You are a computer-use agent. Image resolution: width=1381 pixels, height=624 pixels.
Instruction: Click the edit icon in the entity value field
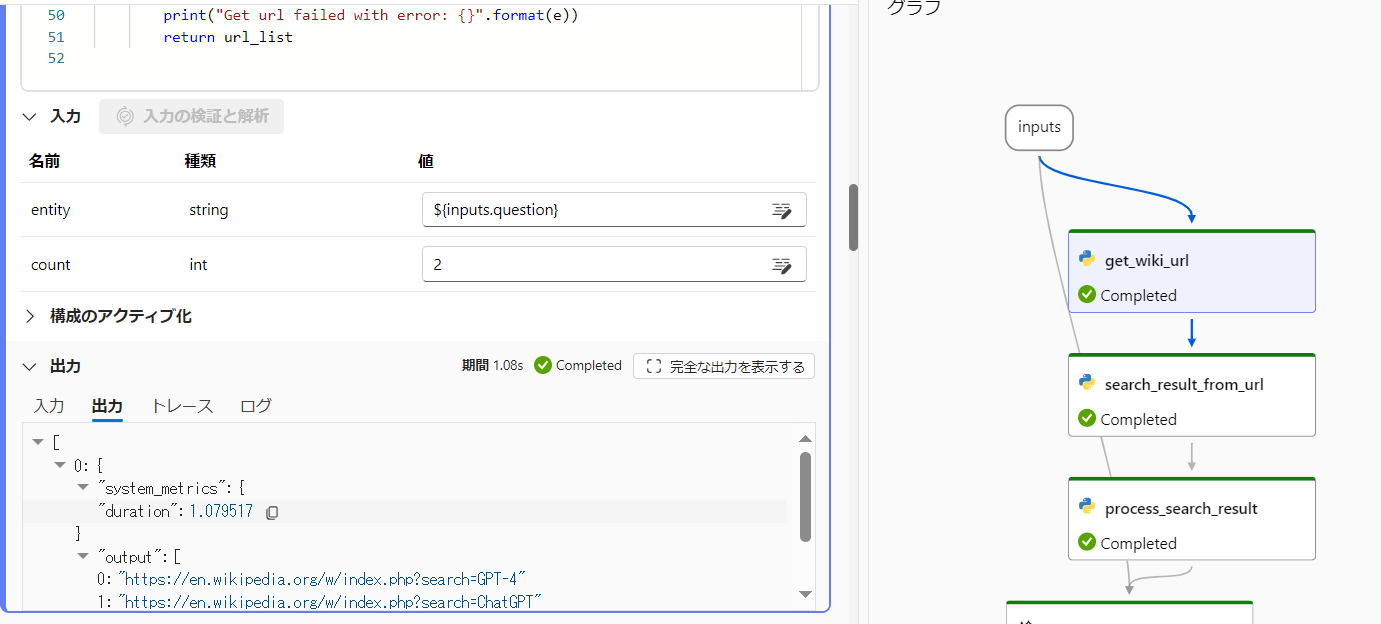(x=782, y=210)
